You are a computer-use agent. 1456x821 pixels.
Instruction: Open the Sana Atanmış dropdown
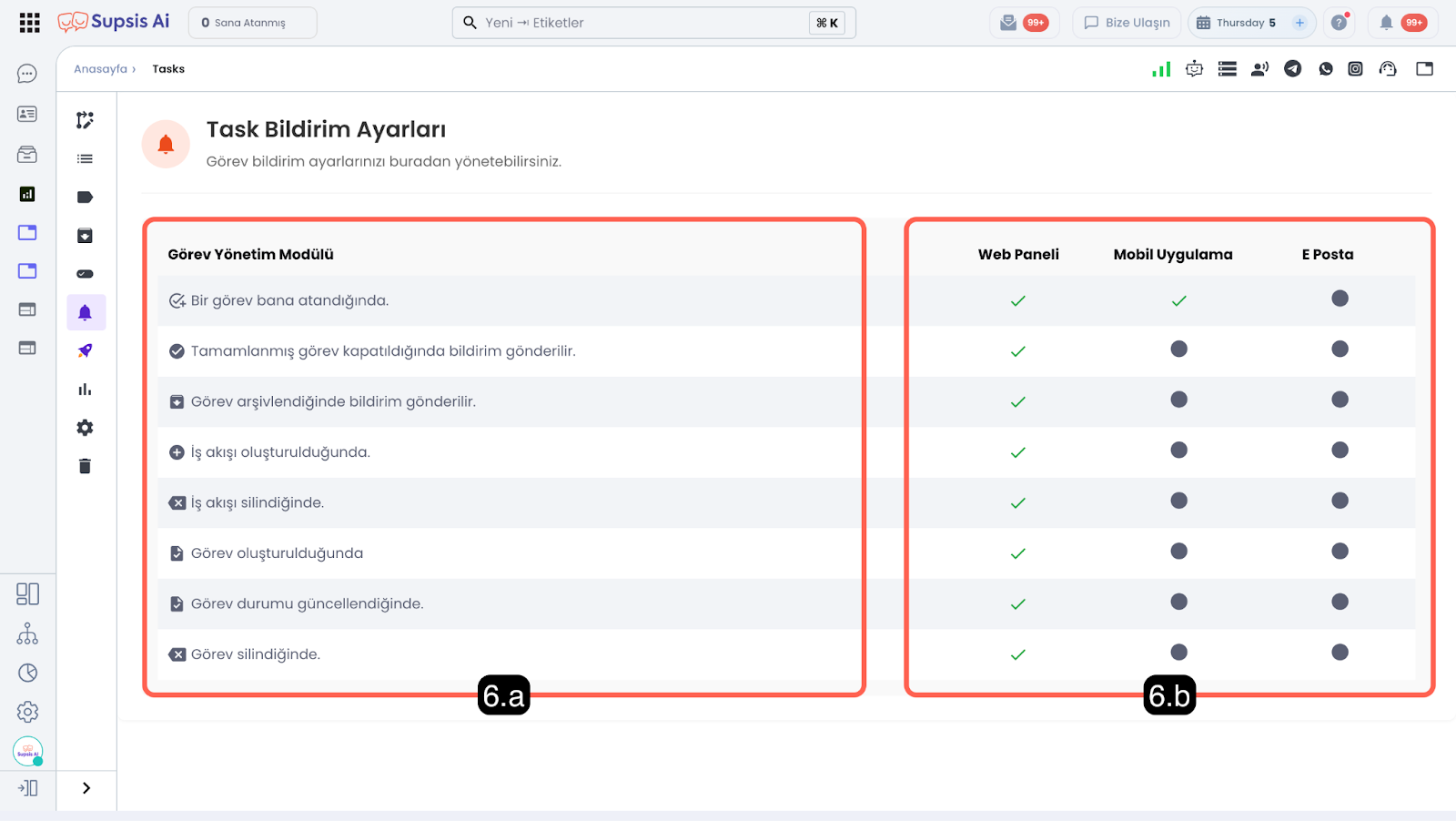252,23
